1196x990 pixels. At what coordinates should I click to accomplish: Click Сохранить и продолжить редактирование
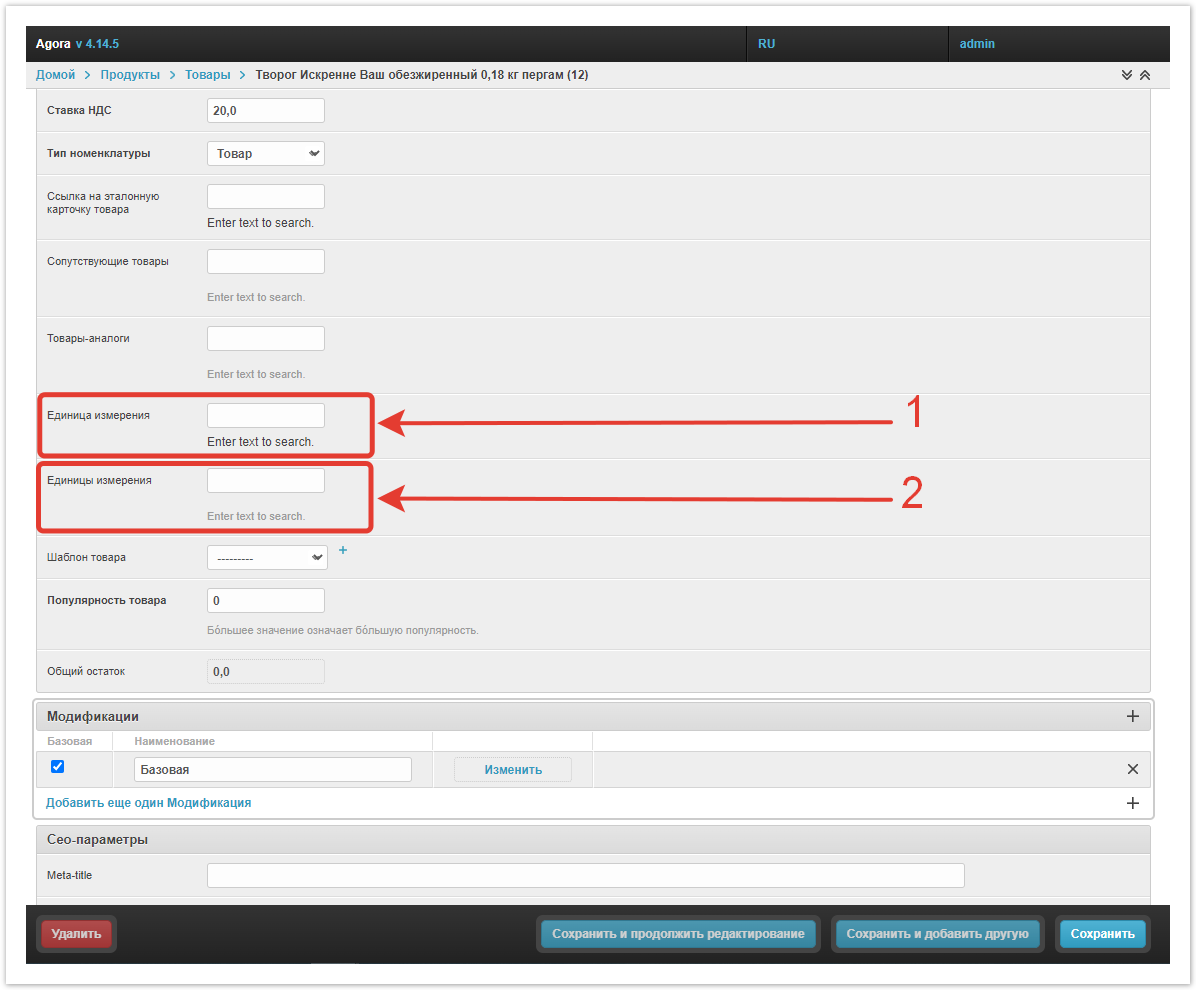[678, 934]
